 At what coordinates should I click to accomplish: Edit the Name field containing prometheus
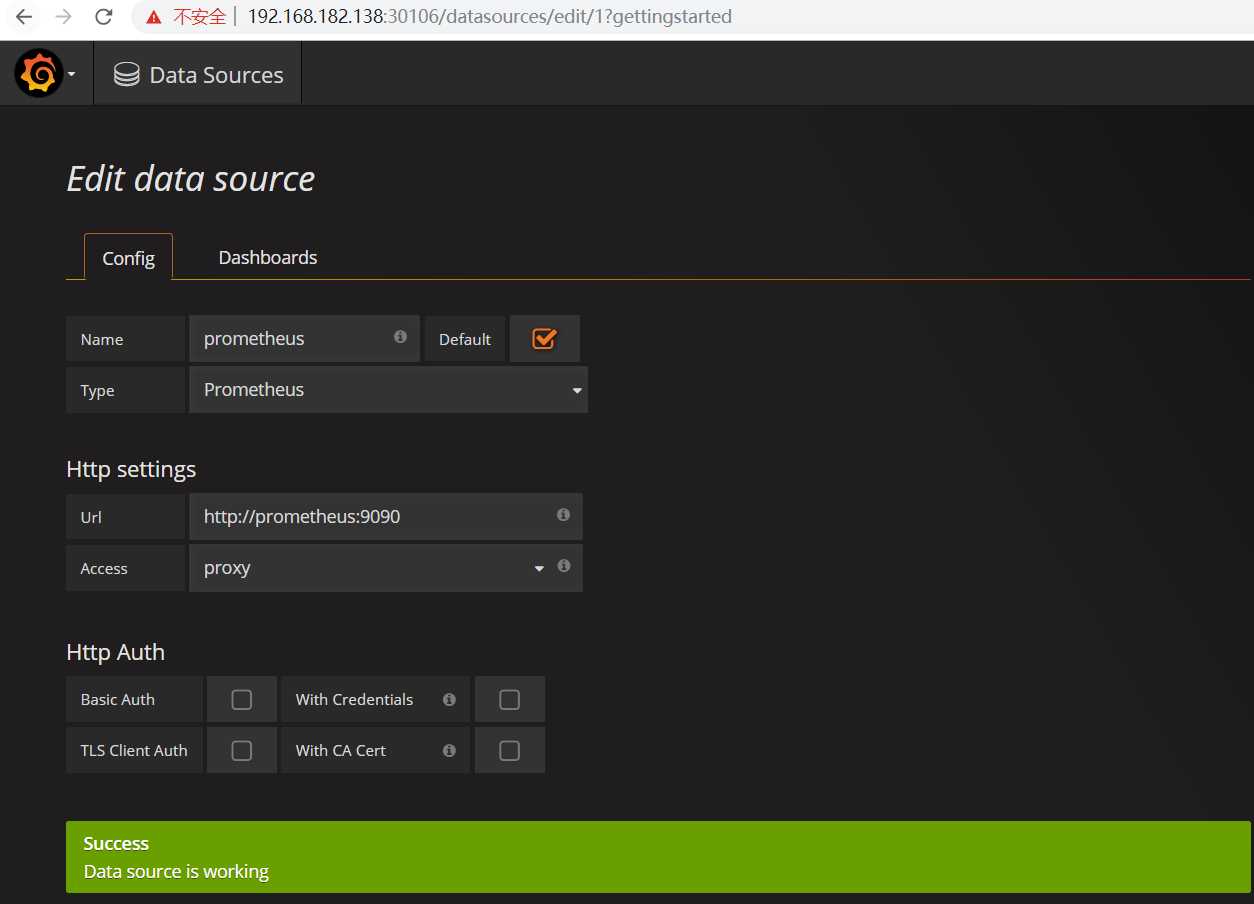click(304, 339)
